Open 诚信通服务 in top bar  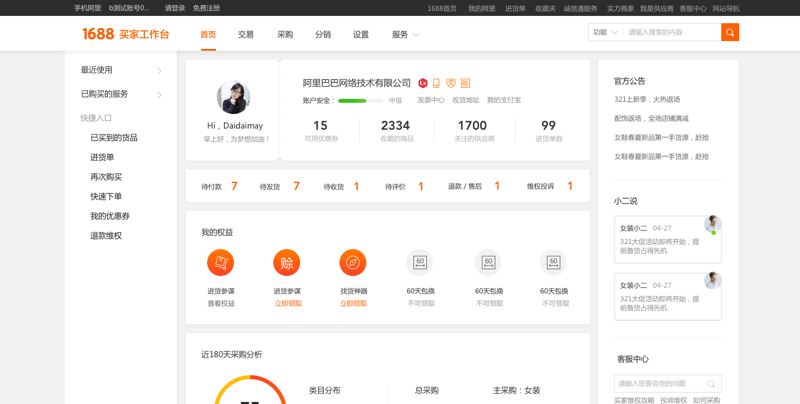[580, 8]
